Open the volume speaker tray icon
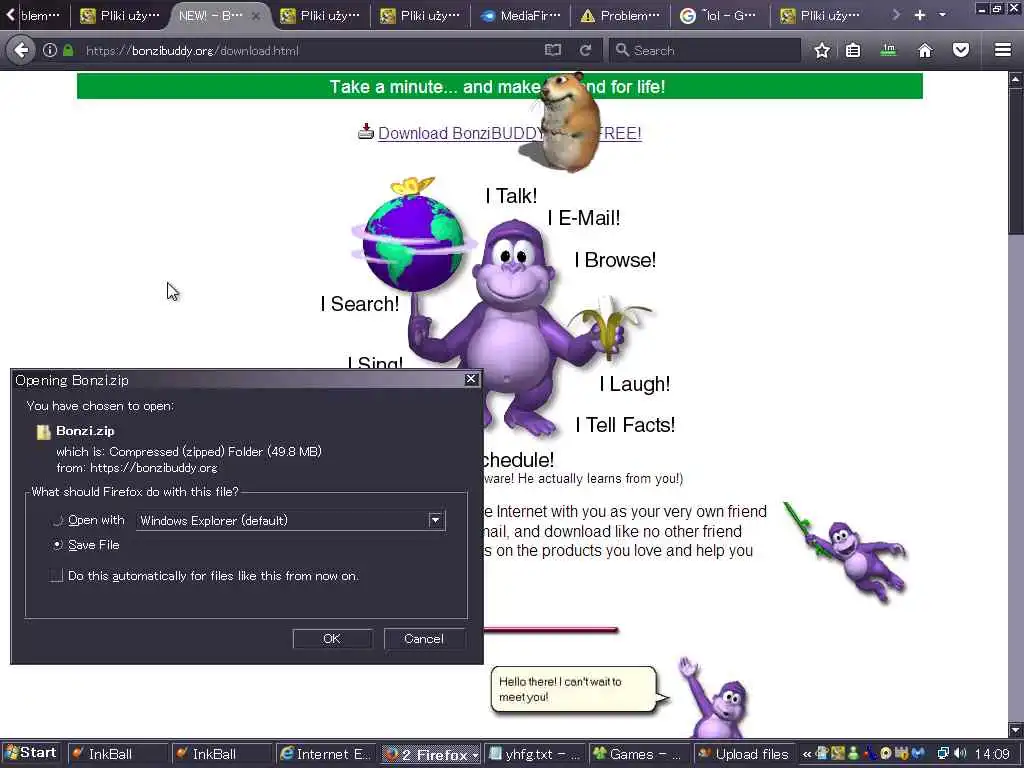Image resolution: width=1024 pixels, height=768 pixels. point(960,754)
